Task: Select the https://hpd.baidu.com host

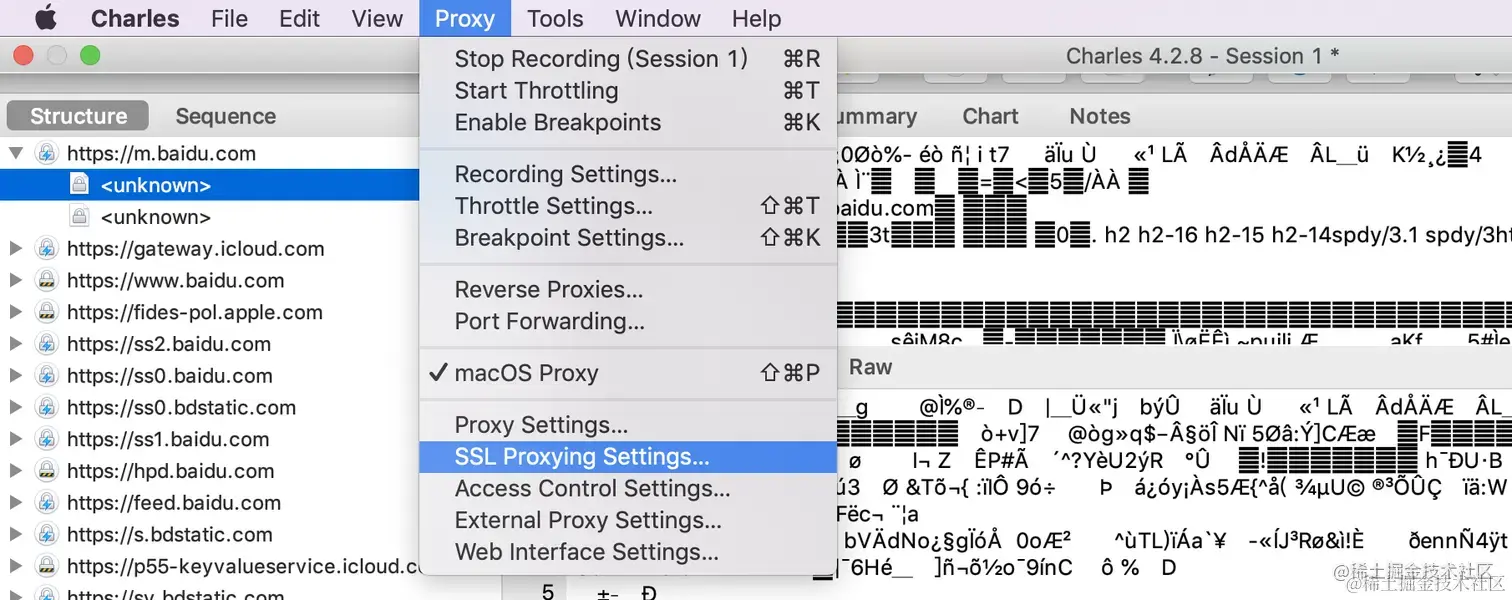Action: (170, 471)
